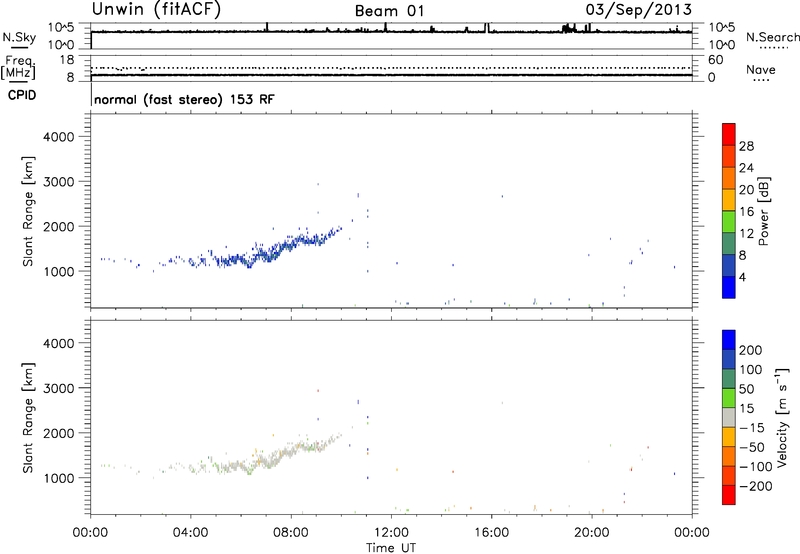
Task: Pick the gray −15 to 15 Velocity segment
Action: coord(729,417)
